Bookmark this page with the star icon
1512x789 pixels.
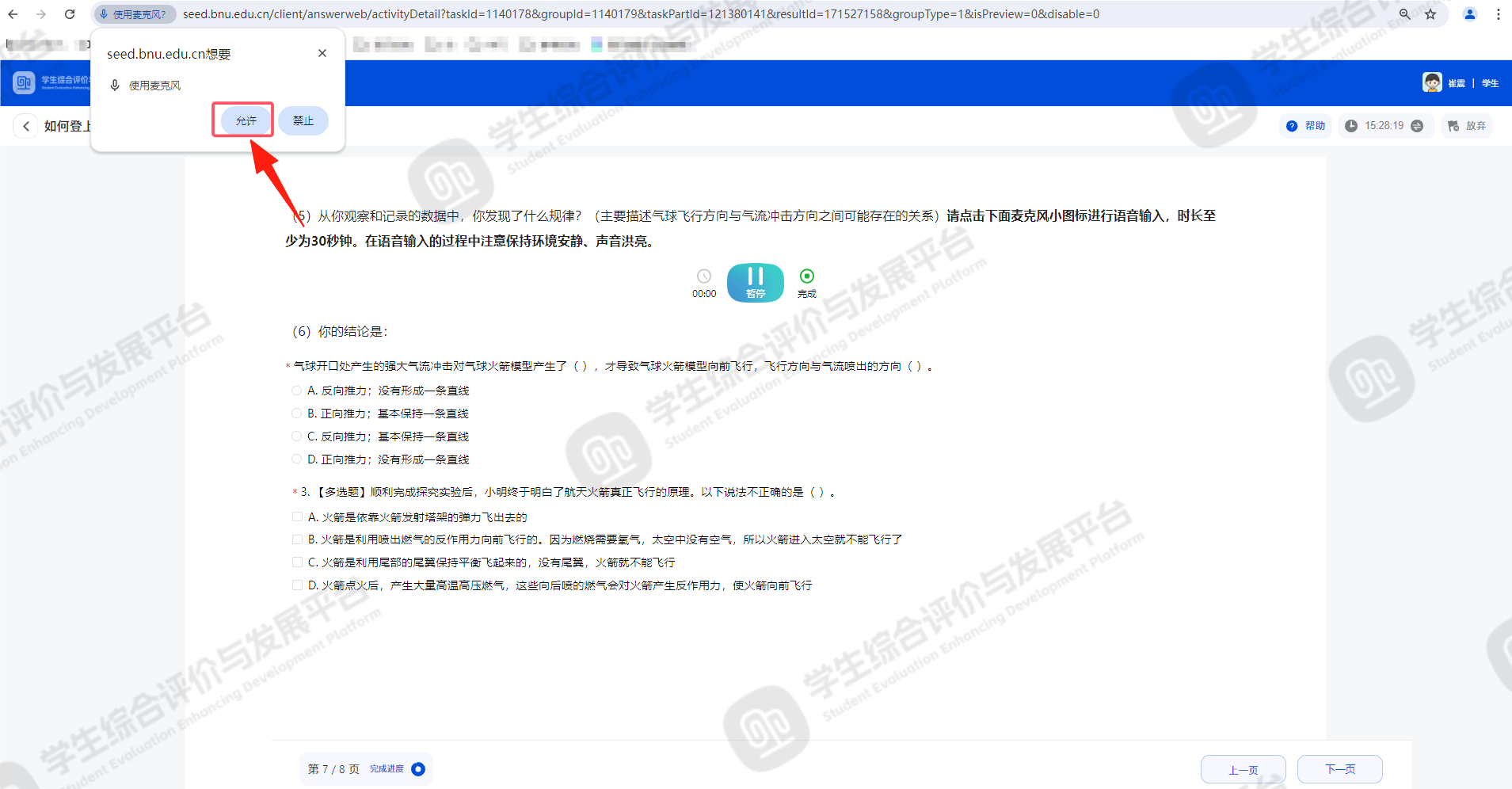(1430, 14)
